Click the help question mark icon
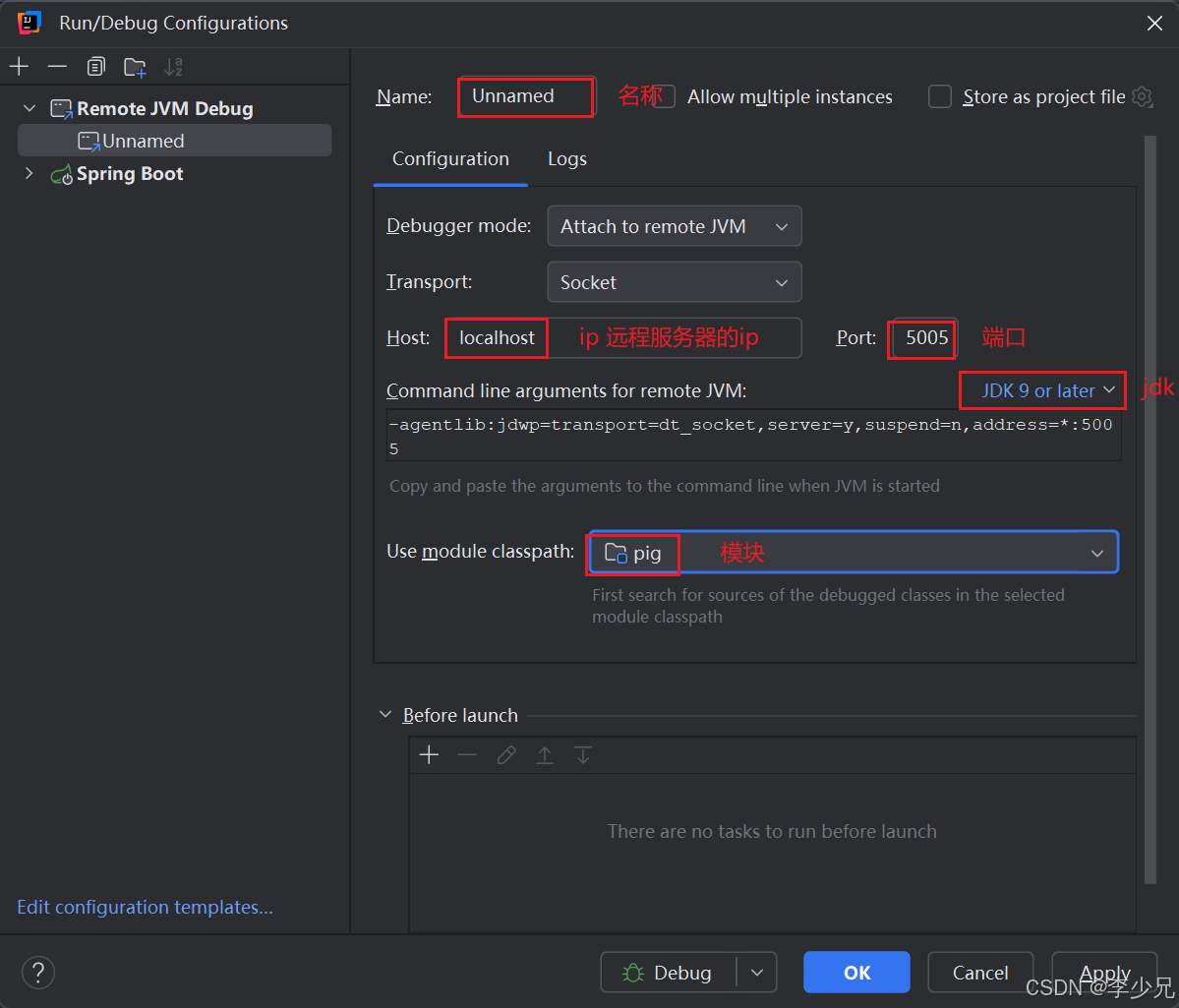 tap(38, 973)
